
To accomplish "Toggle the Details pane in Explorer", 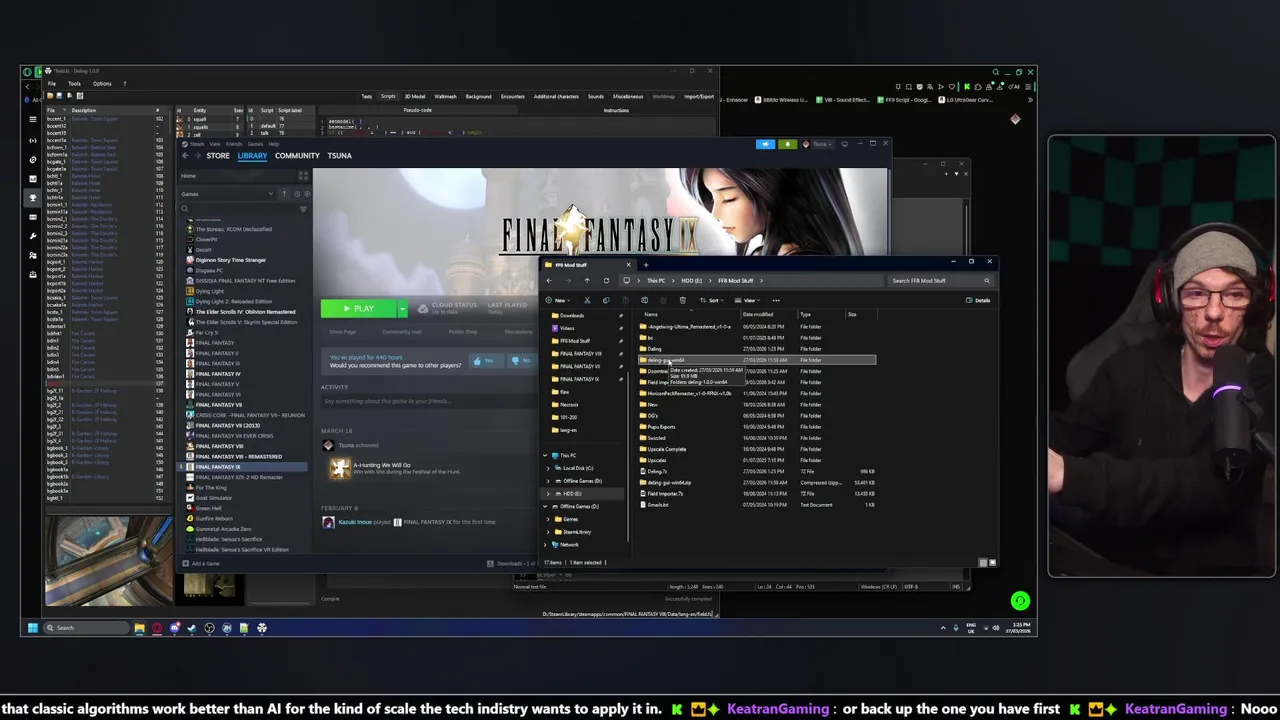I will [977, 300].
